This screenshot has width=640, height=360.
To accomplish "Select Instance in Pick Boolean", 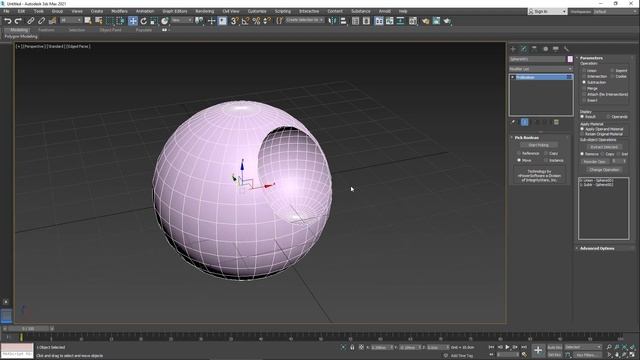I will [x=546, y=160].
